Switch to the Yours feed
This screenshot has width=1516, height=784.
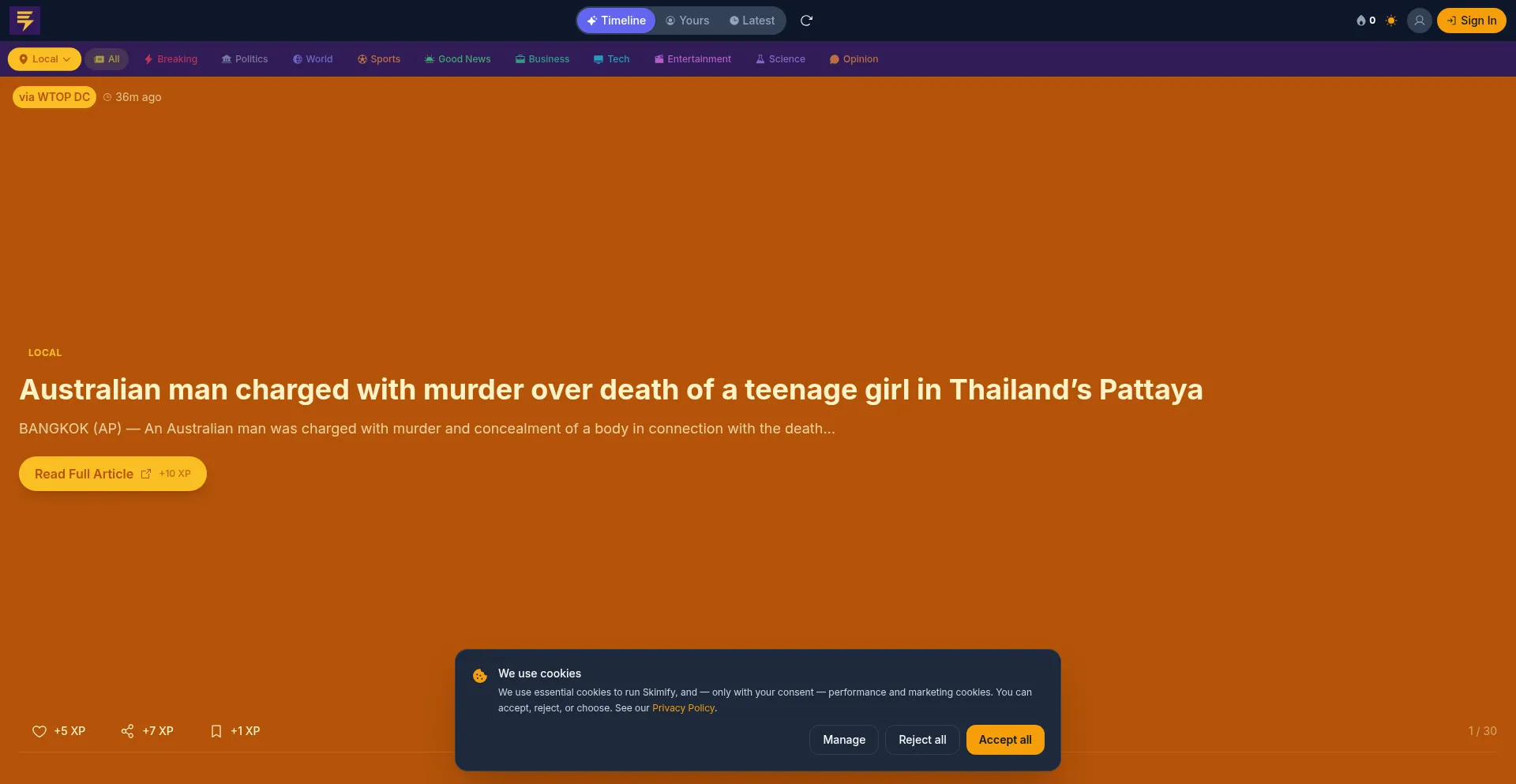click(x=688, y=21)
